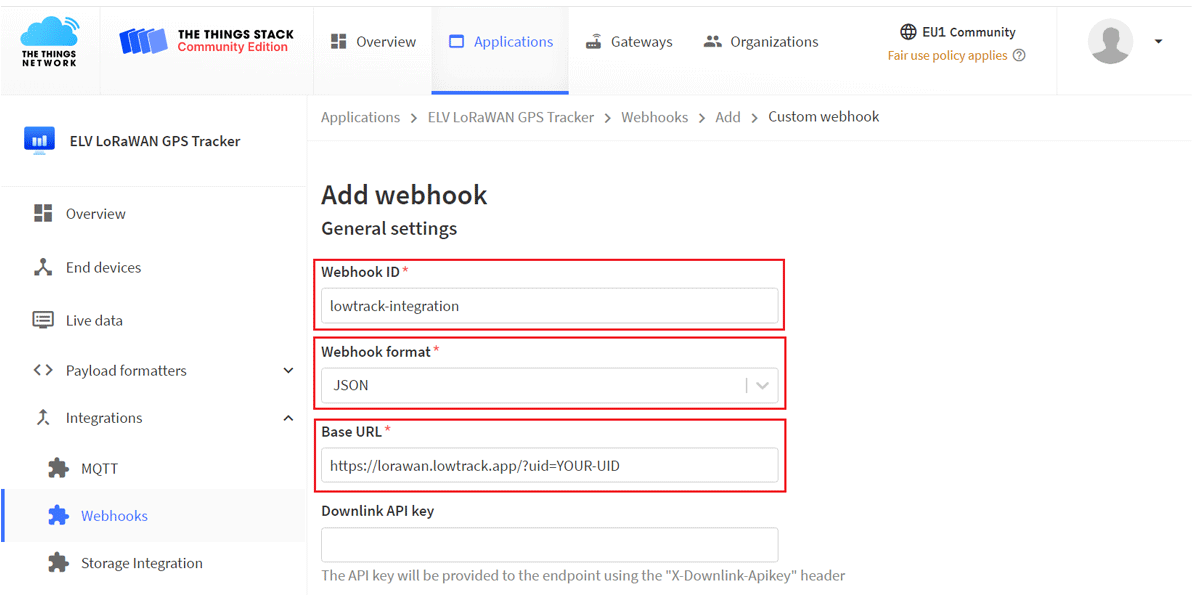1200x600 pixels.
Task: Click the Live data monitor icon
Action: click(x=43, y=320)
